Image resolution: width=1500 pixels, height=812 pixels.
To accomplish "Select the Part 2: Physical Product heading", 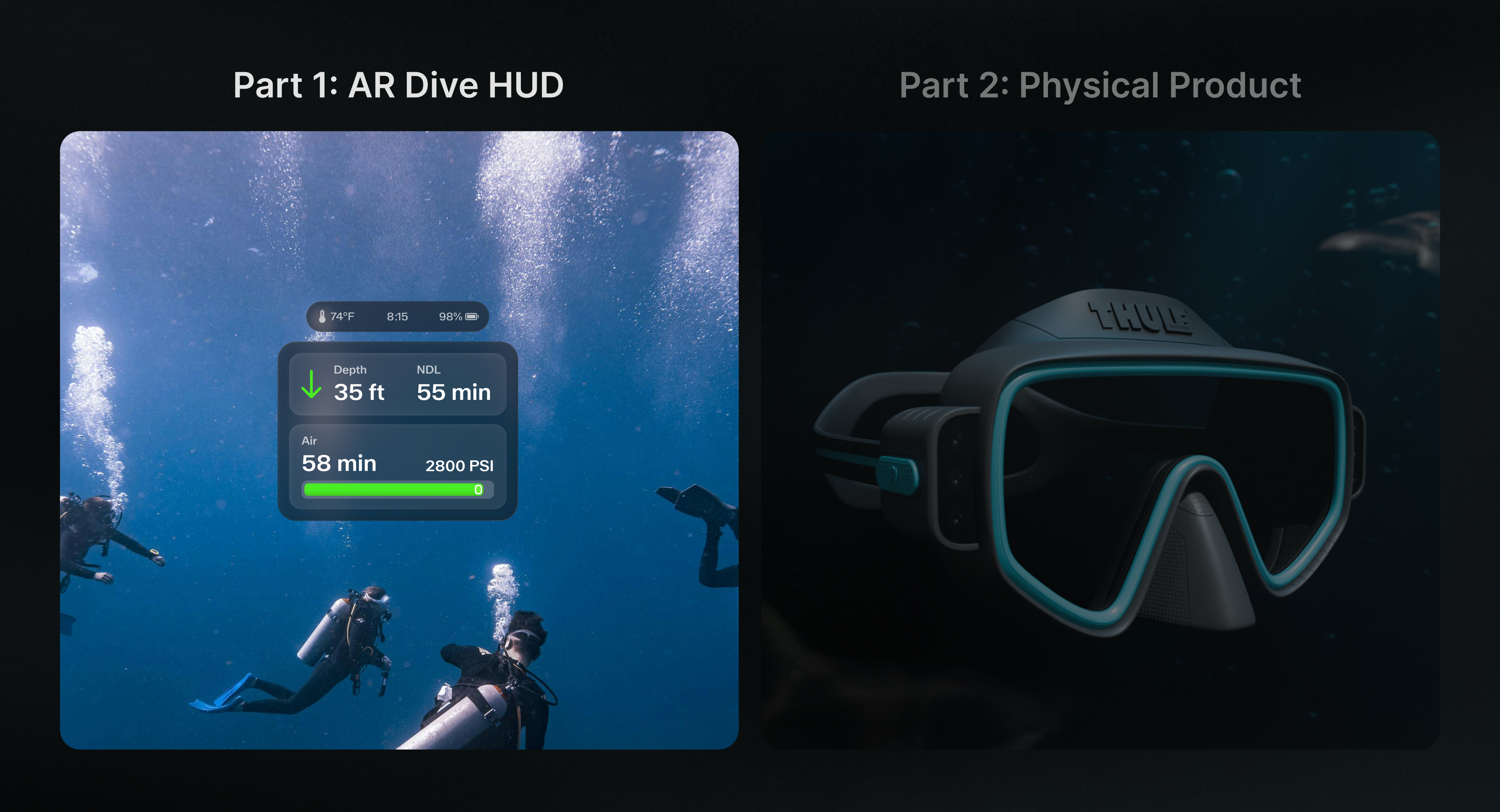I will point(1099,85).
